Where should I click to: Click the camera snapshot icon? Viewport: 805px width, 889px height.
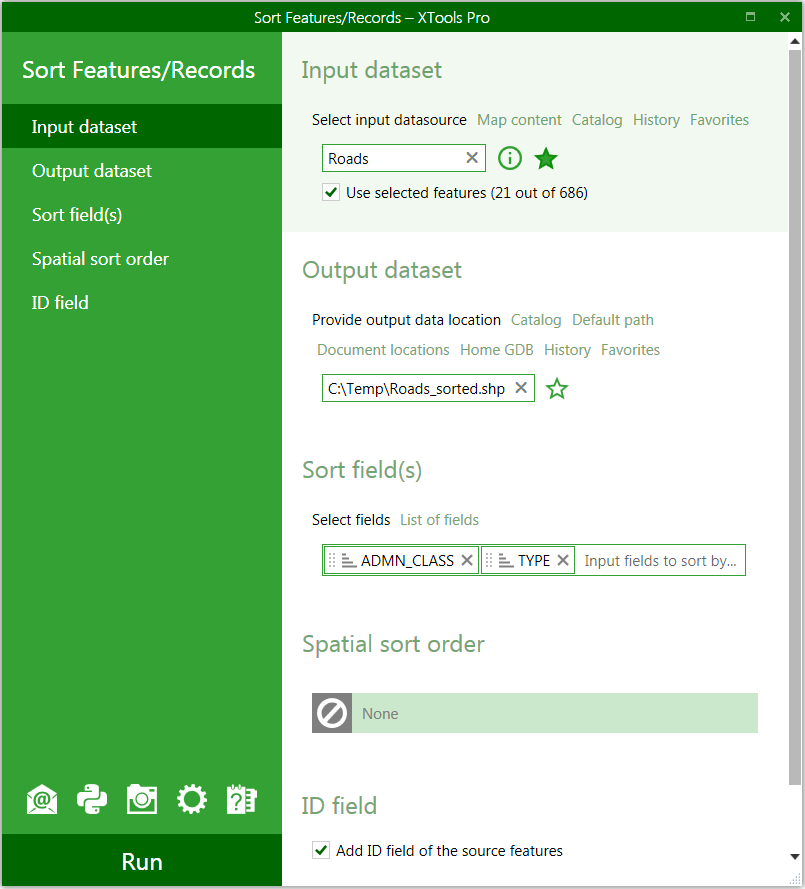pyautogui.click(x=142, y=799)
